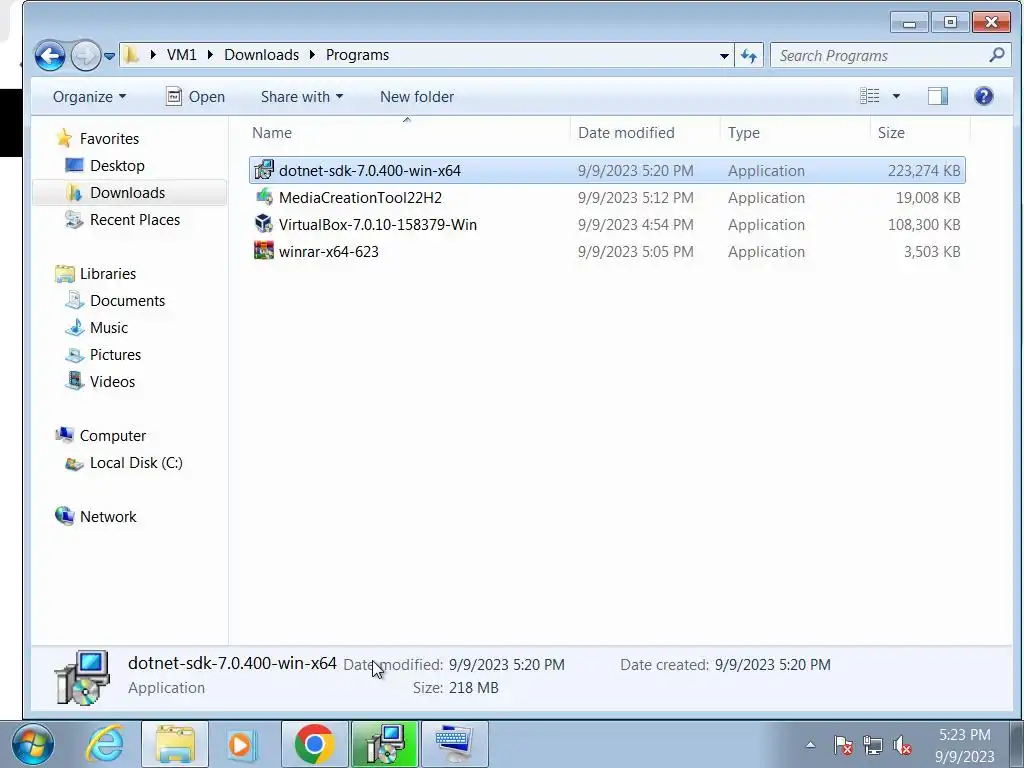
Task: Open Recent Places in the Favorites list
Action: 135,219
